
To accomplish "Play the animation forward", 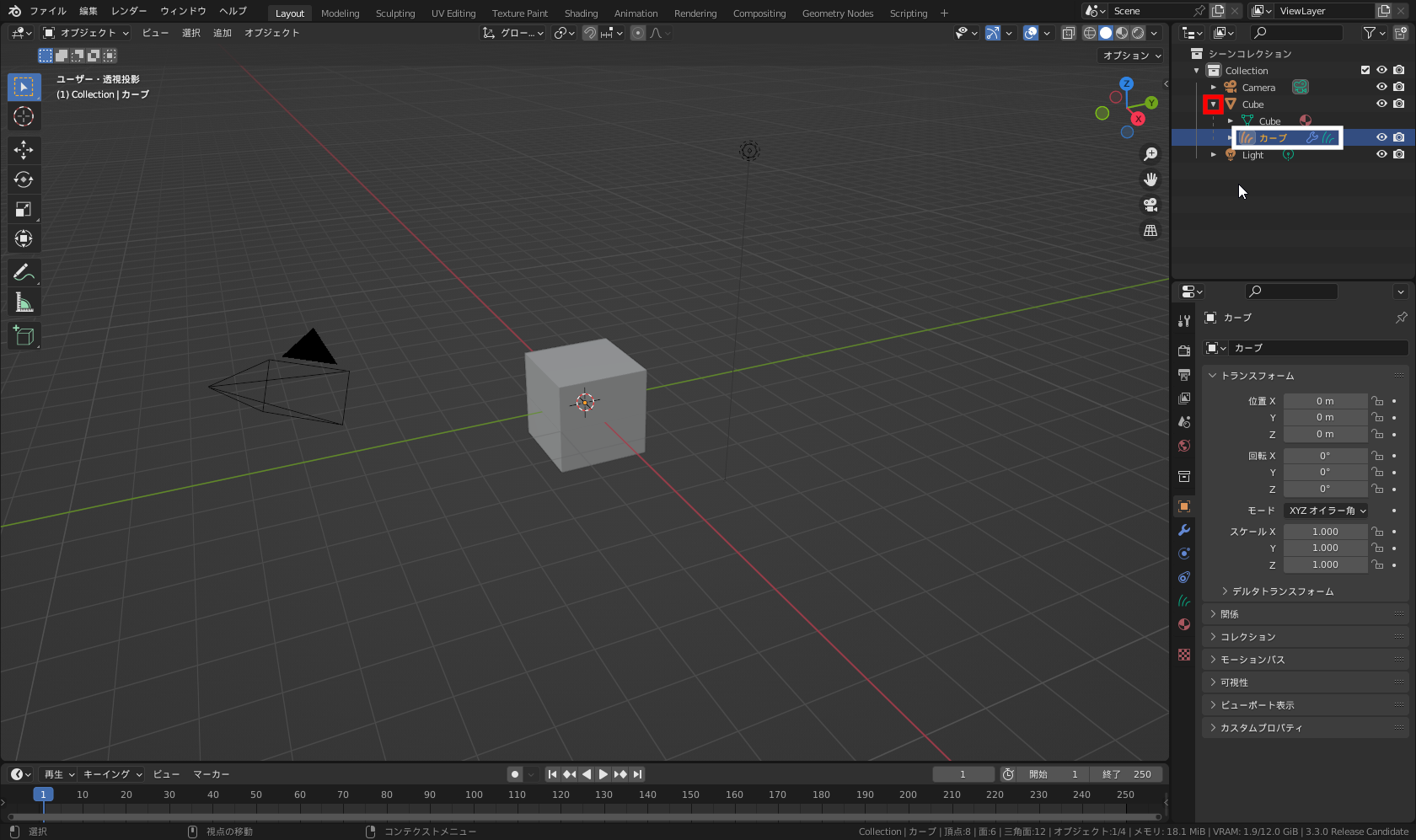I will 603,774.
